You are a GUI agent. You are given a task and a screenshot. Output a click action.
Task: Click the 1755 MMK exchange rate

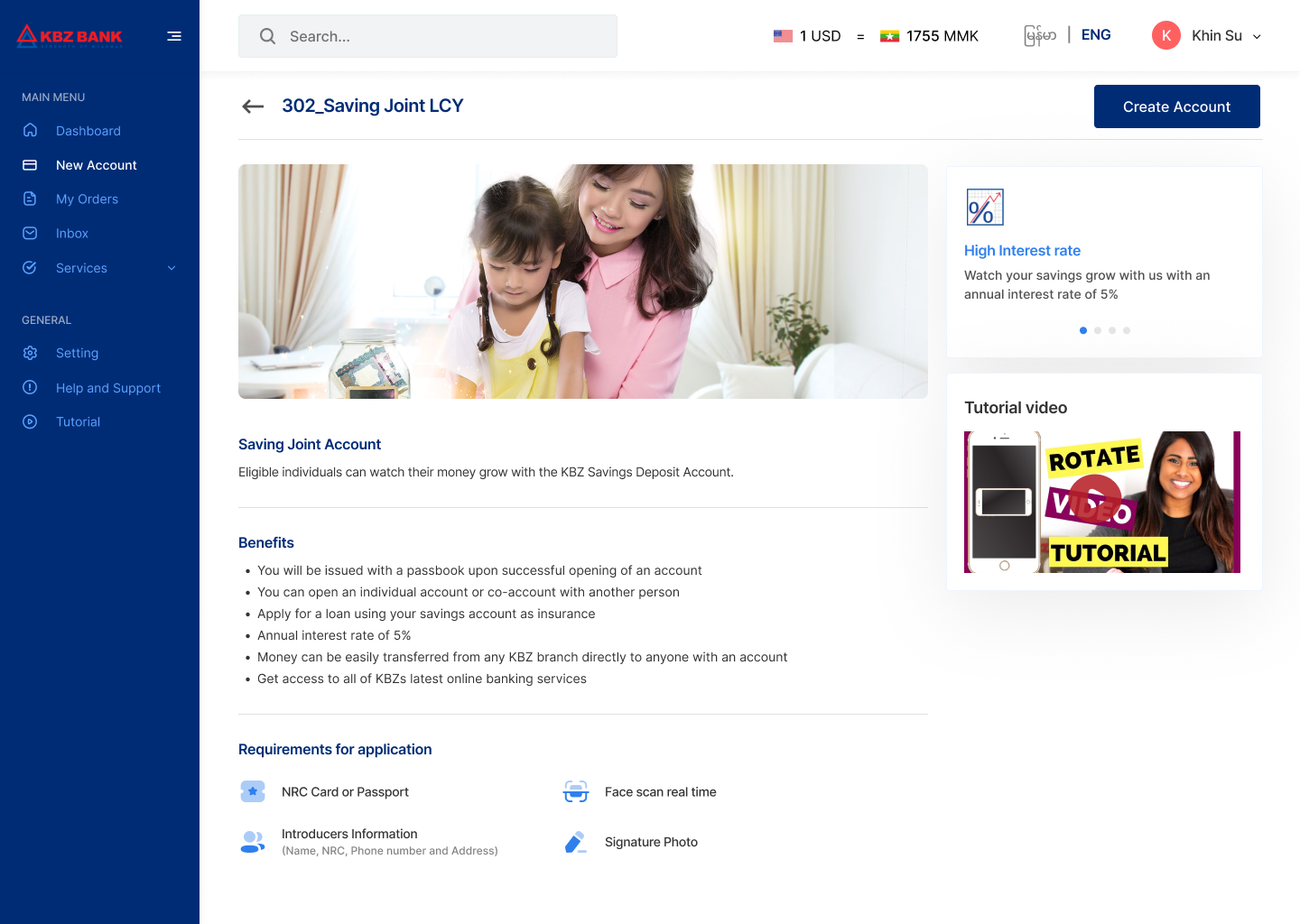tap(942, 36)
